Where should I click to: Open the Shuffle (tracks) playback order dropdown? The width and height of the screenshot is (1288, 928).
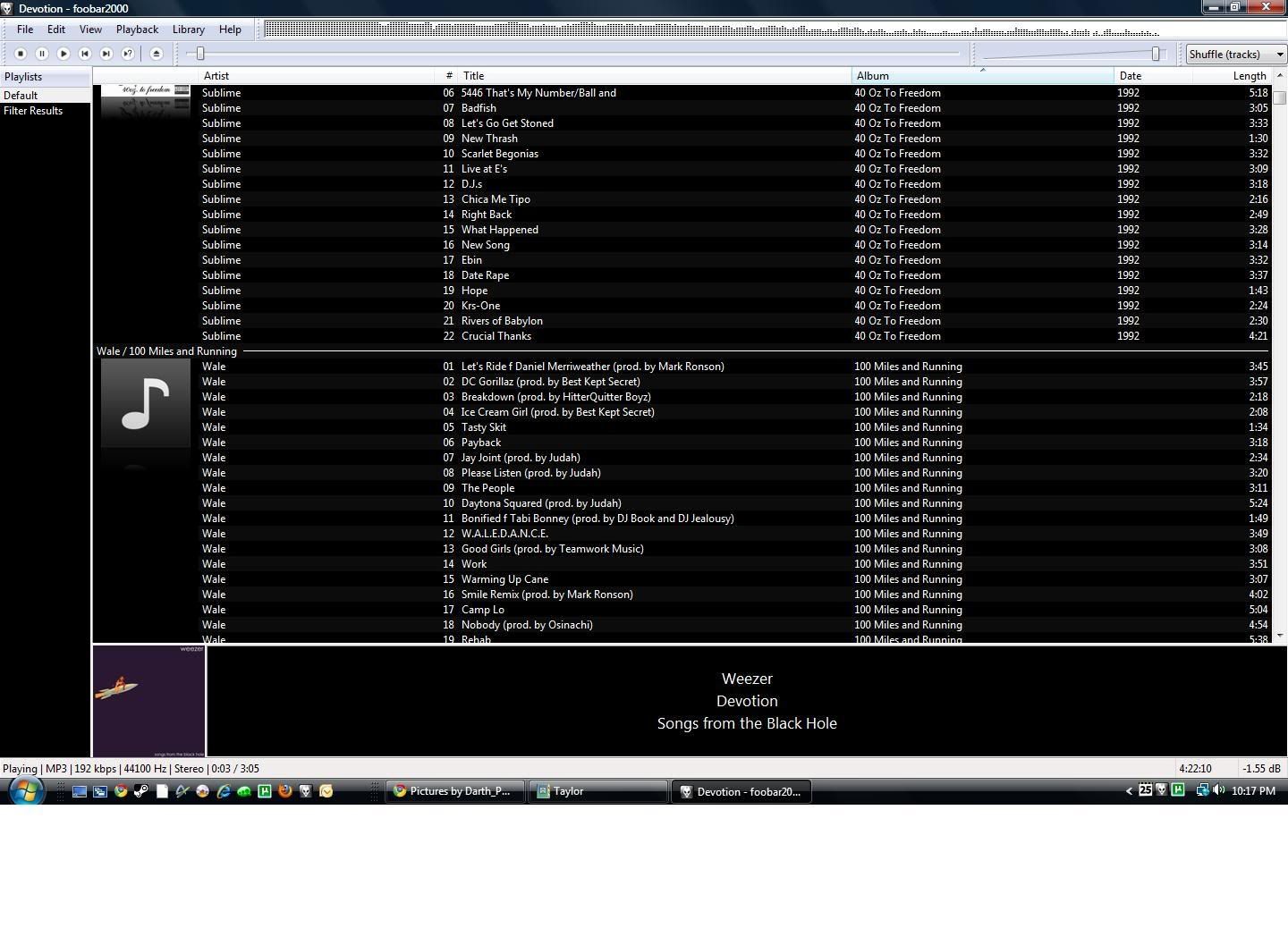1236,54
